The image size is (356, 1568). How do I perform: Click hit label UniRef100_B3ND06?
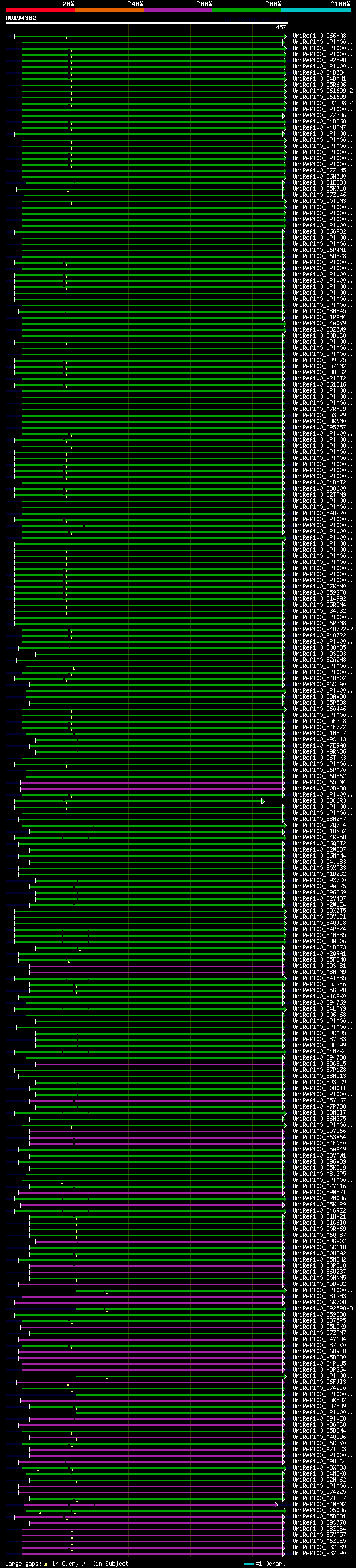pyautogui.click(x=319, y=941)
